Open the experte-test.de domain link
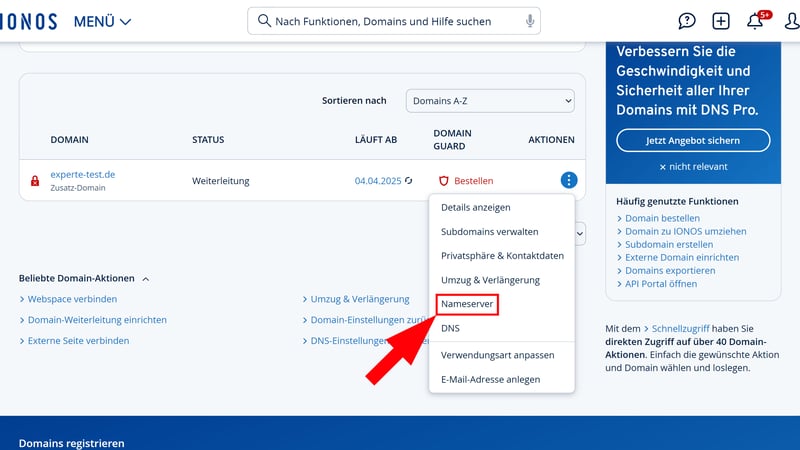The width and height of the screenshot is (800, 450). pos(83,174)
